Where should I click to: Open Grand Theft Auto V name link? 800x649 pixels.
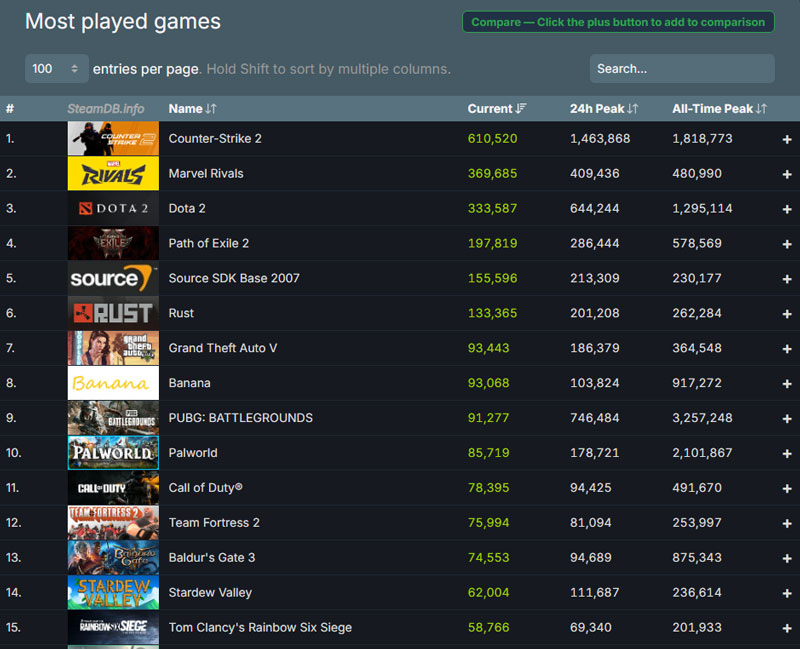pos(223,348)
